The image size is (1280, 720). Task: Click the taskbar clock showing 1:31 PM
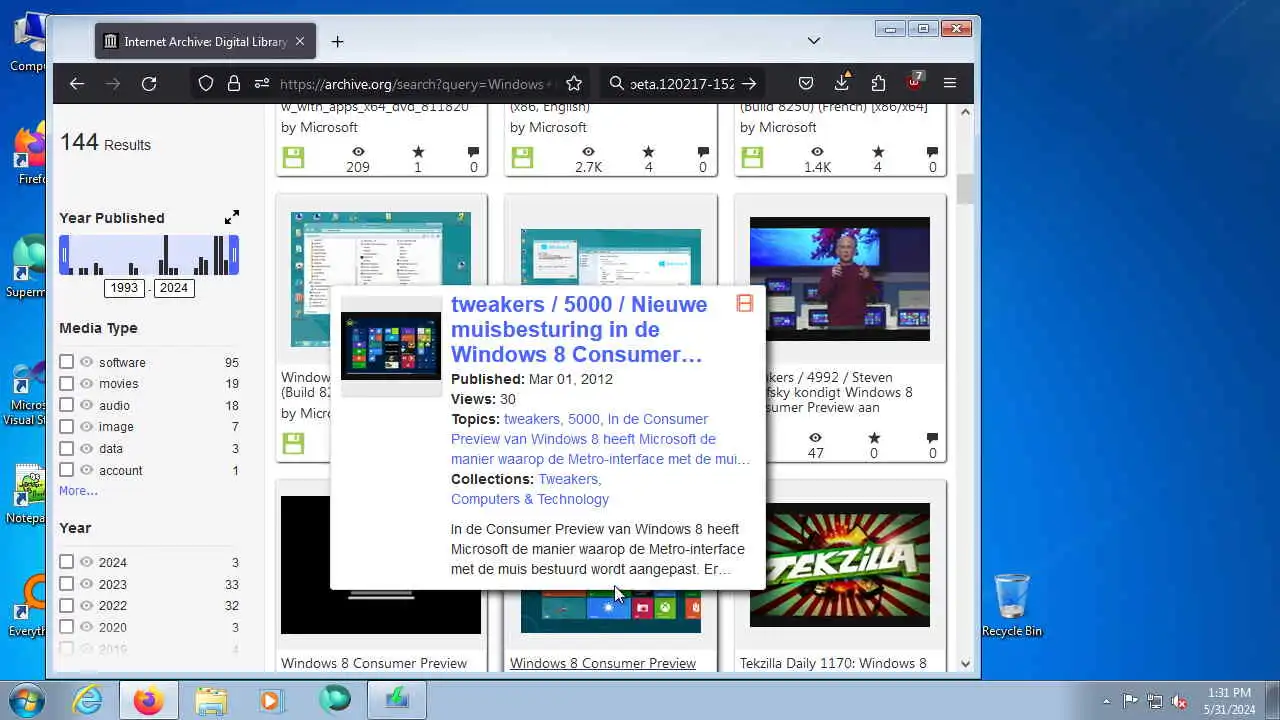pyautogui.click(x=1229, y=700)
